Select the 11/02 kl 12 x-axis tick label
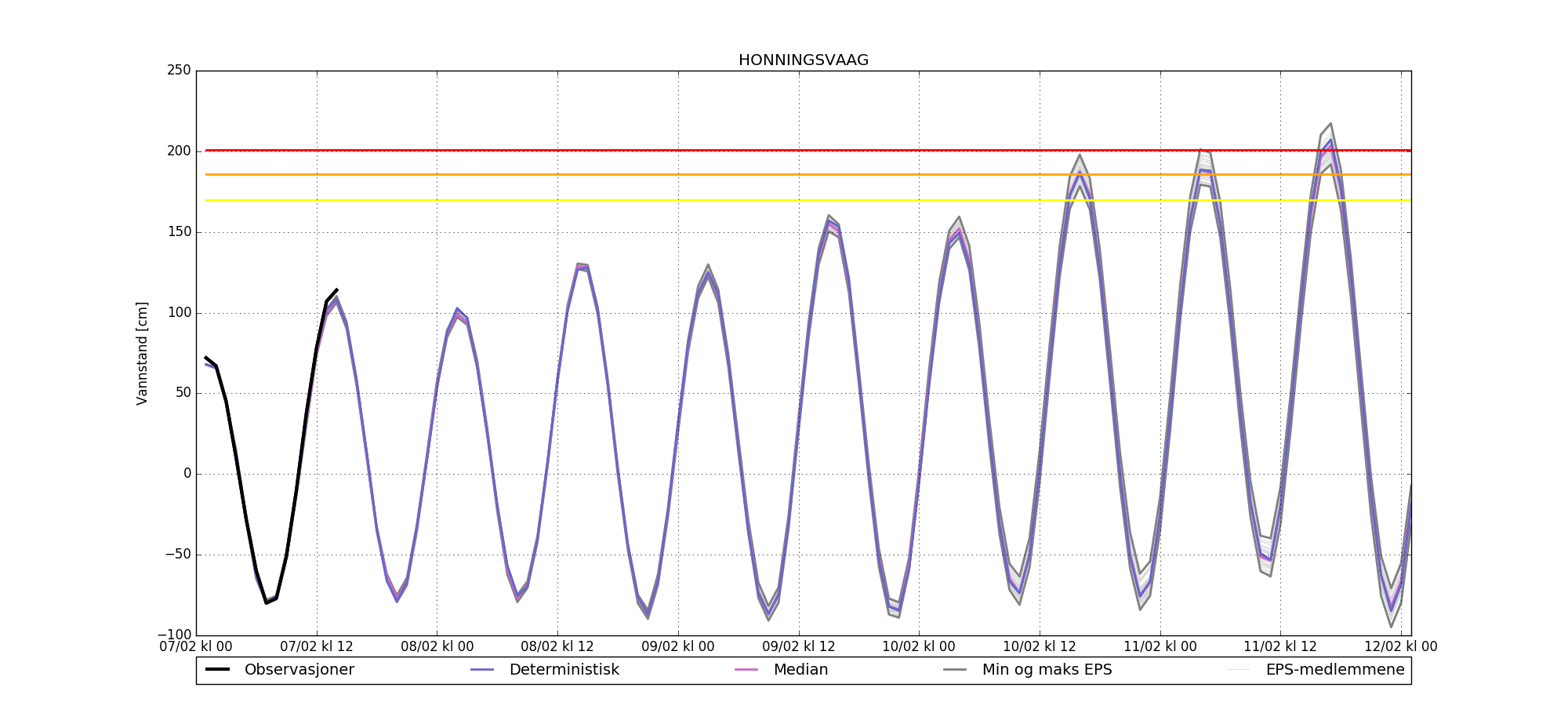This screenshot has height=706, width=1568. click(x=1280, y=647)
